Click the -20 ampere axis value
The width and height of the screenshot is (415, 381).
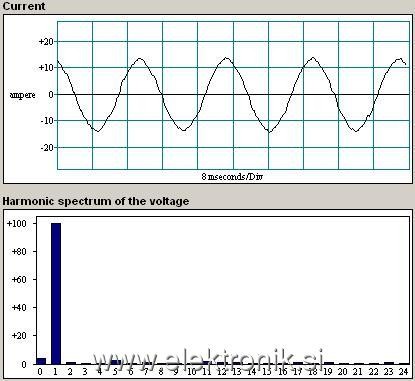pos(47,147)
